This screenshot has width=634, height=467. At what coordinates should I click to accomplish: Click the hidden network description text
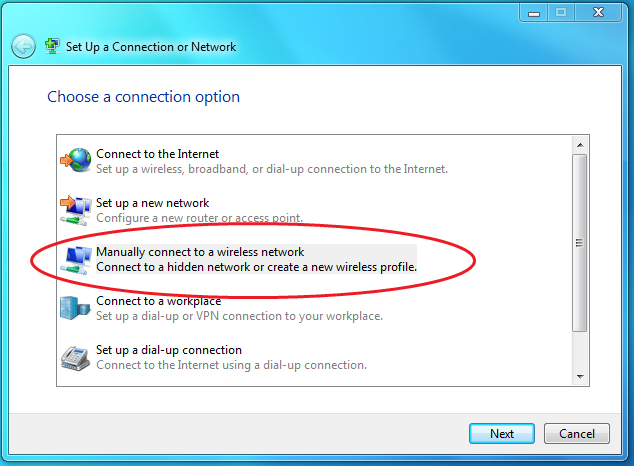(x=256, y=267)
